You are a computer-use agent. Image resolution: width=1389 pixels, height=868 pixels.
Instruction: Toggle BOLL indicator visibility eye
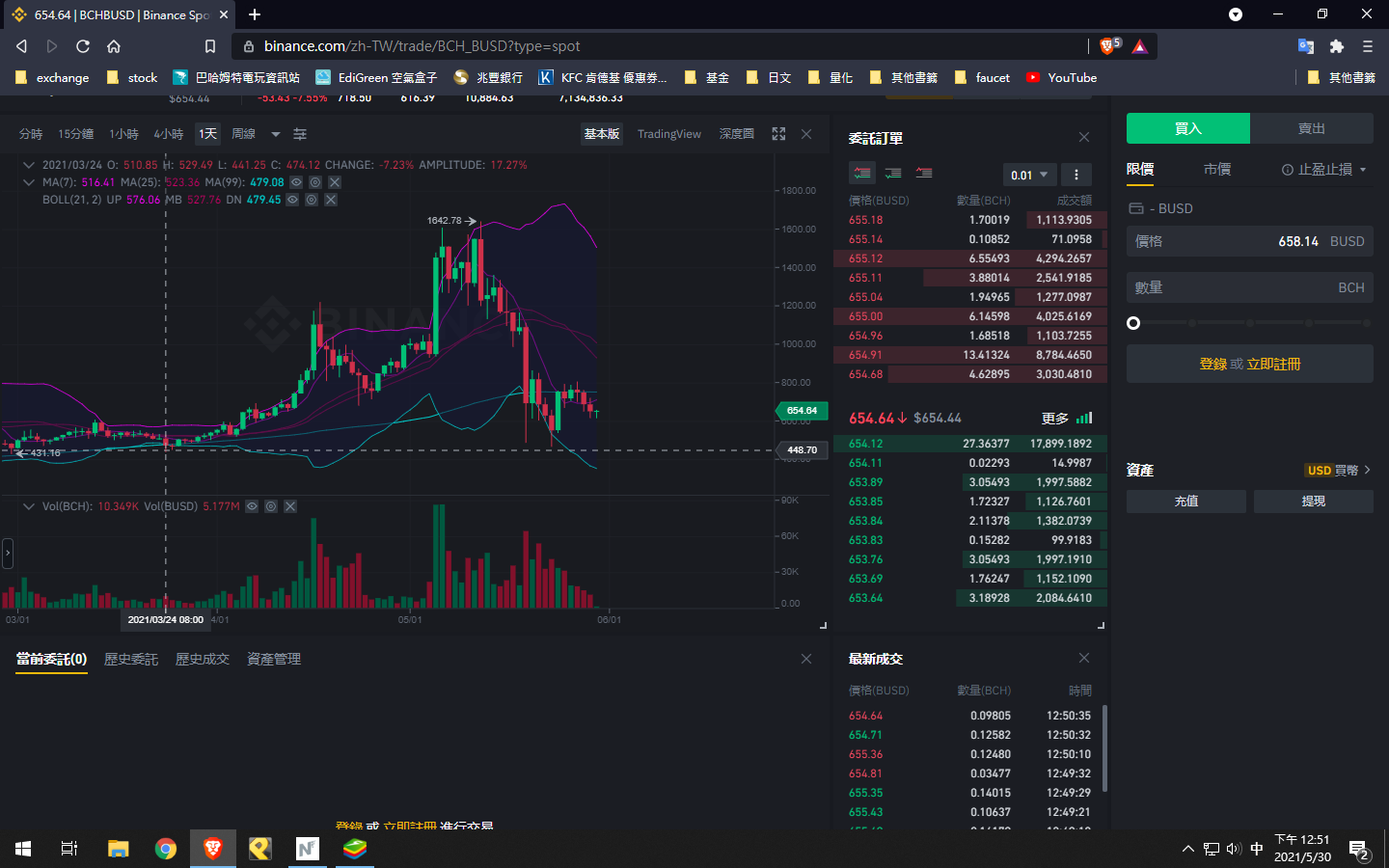292,200
